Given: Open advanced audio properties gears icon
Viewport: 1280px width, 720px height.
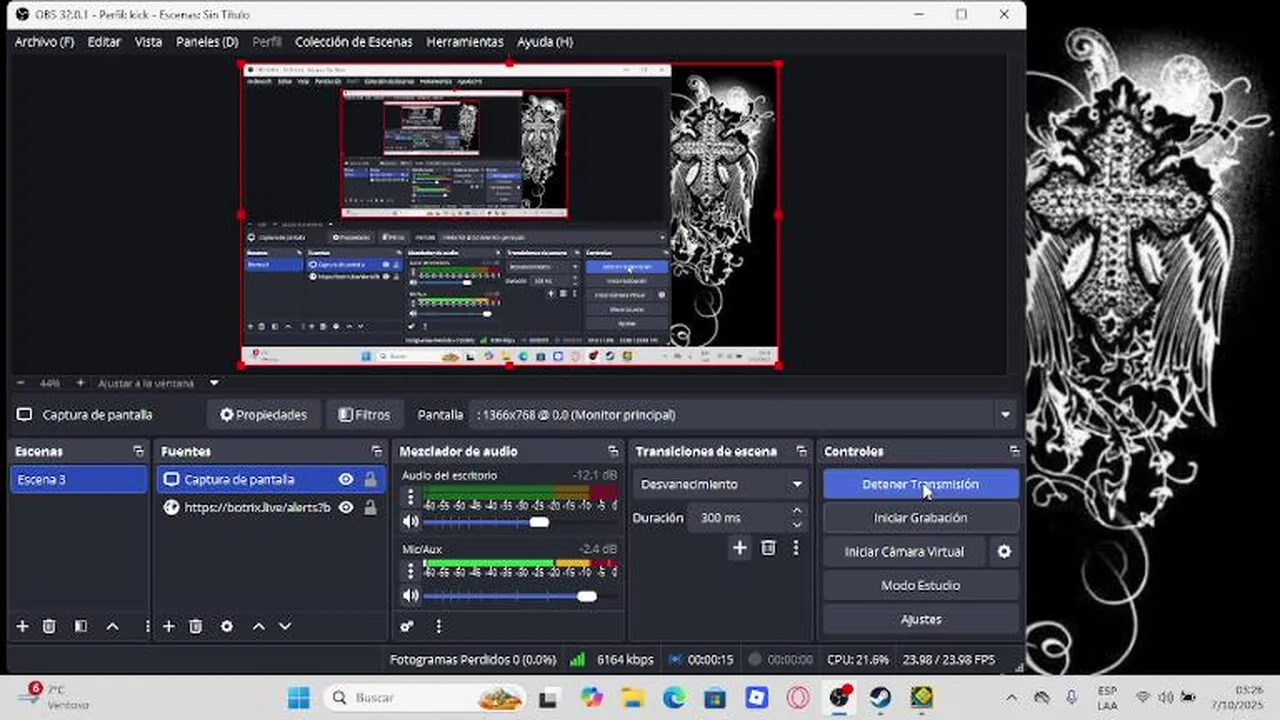Looking at the screenshot, I should [407, 627].
